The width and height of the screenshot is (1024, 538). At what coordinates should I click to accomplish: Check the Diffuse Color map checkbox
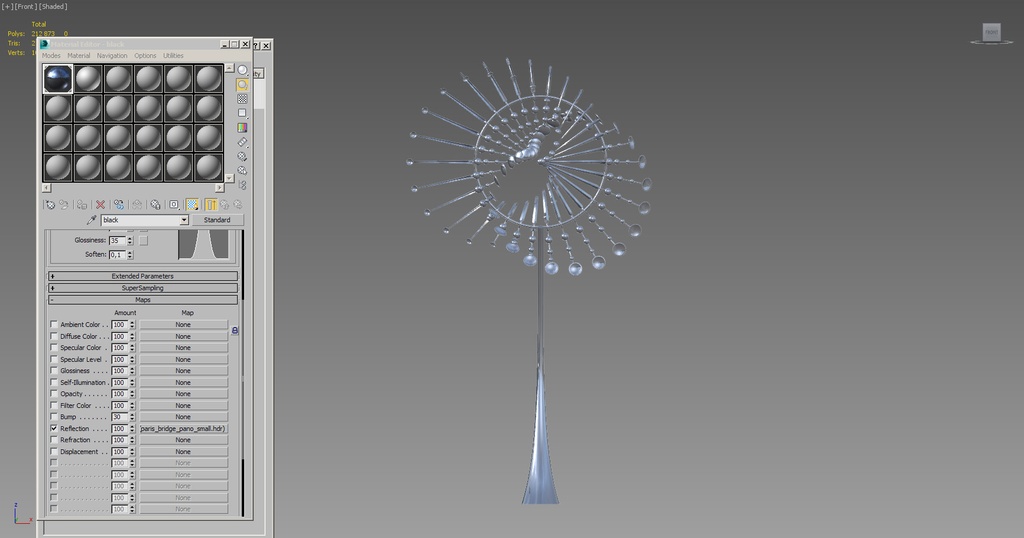pyautogui.click(x=54, y=336)
